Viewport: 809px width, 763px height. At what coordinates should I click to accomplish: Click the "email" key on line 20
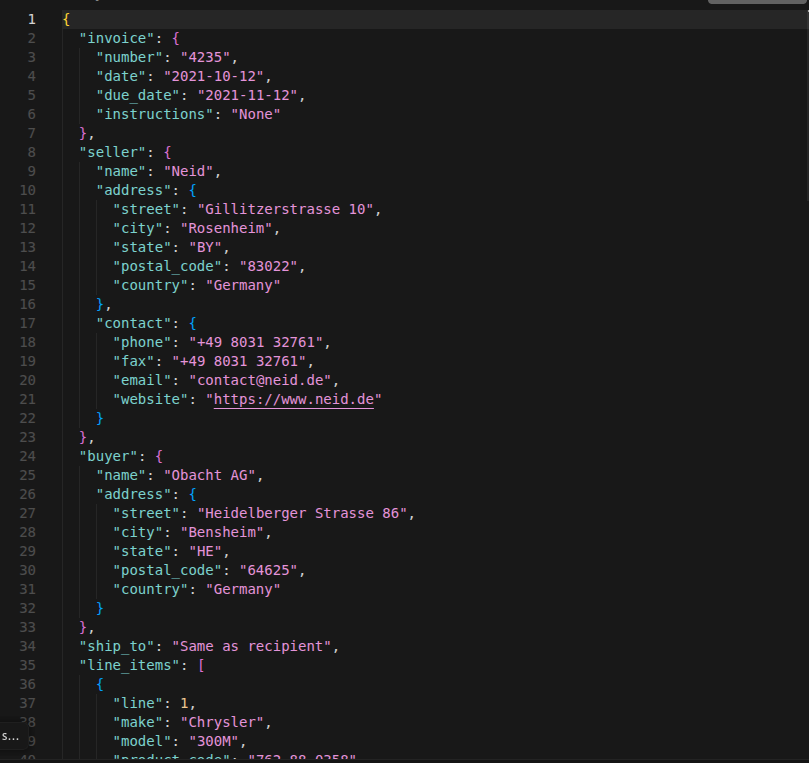[x=142, y=381]
